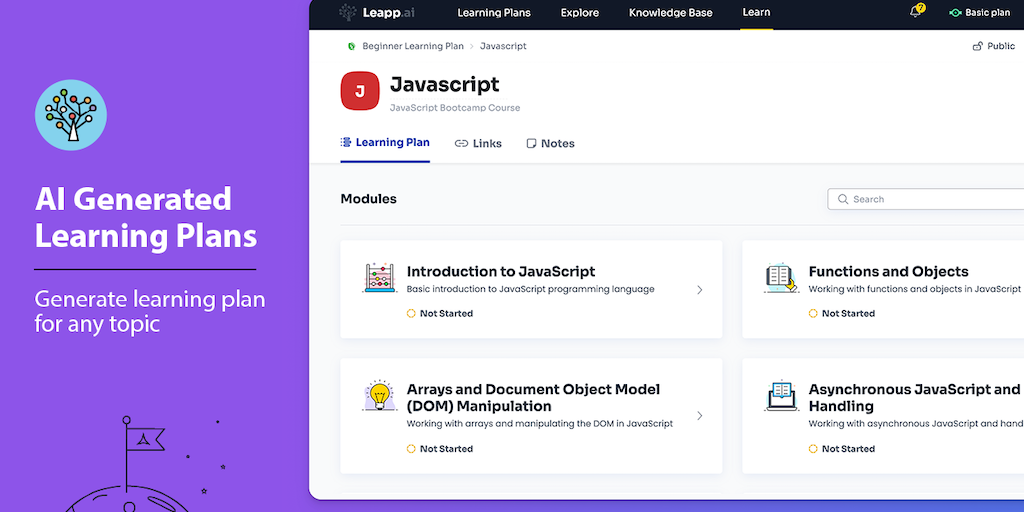Click the book icon for Functions and Objects
1024x512 pixels.
pos(780,279)
